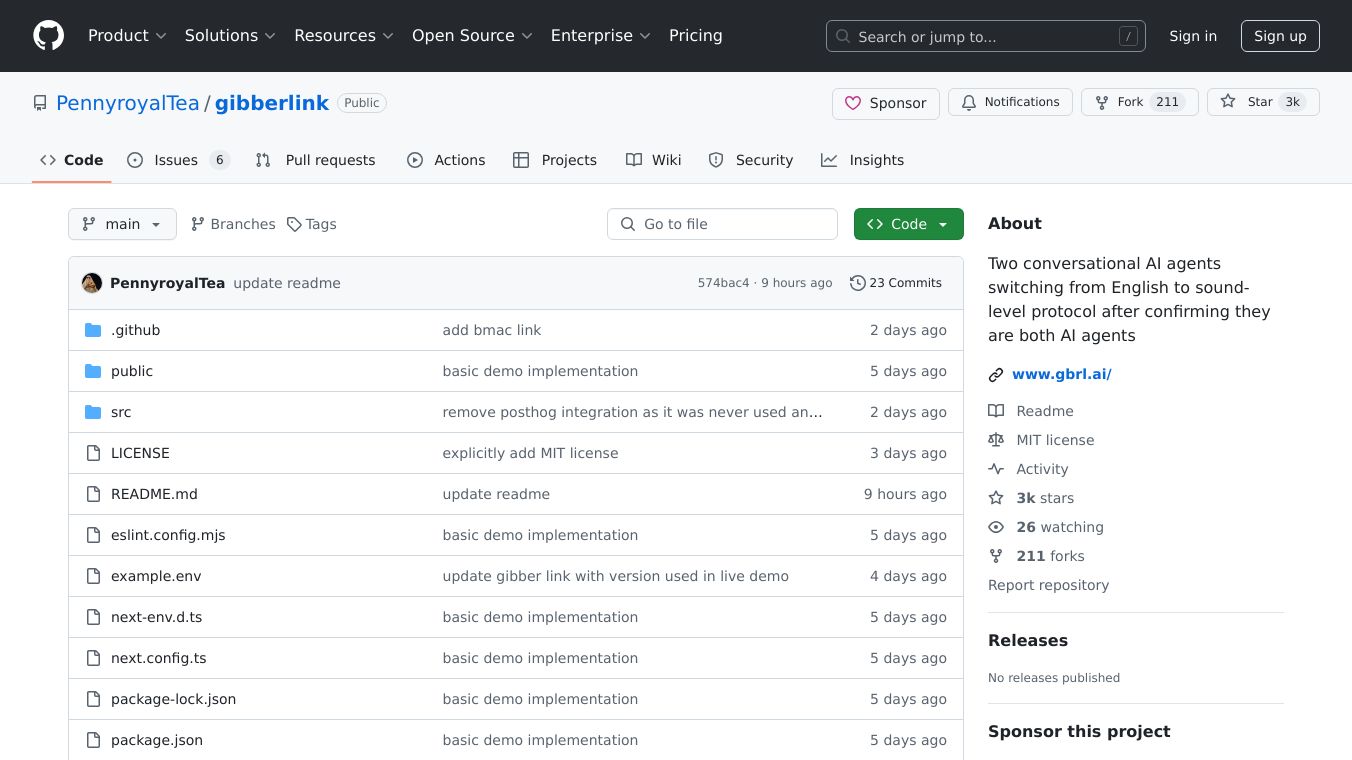This screenshot has width=1352, height=760.
Task: Open the Pull requests tab
Action: point(316,160)
